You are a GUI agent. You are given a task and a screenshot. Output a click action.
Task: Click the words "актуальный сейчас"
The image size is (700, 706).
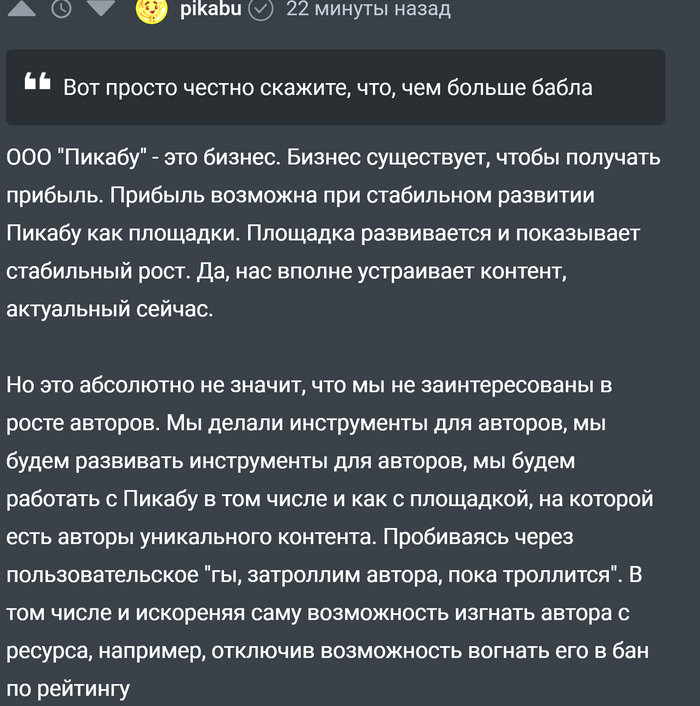coord(110,309)
